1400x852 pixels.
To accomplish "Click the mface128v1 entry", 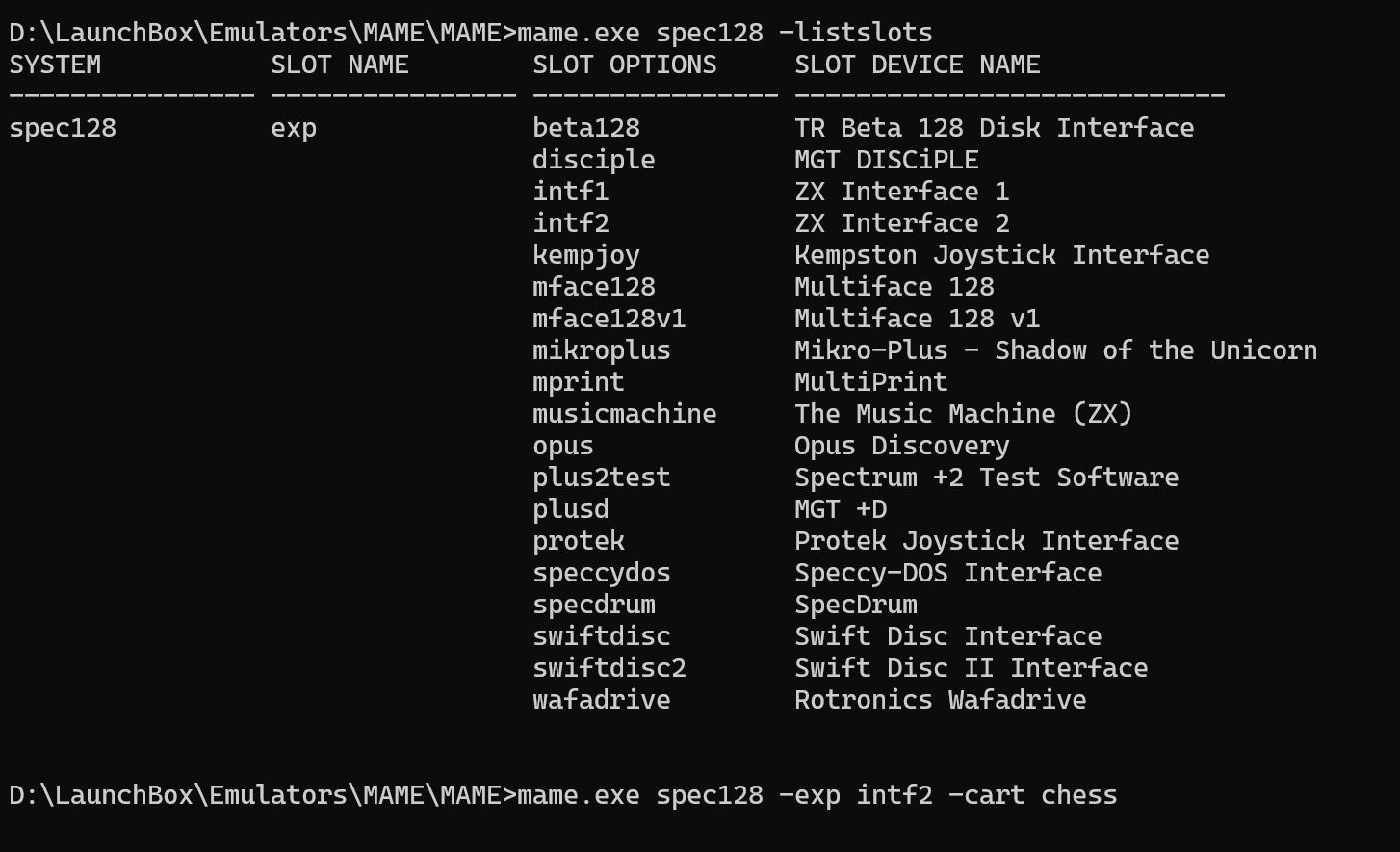I will point(609,319).
